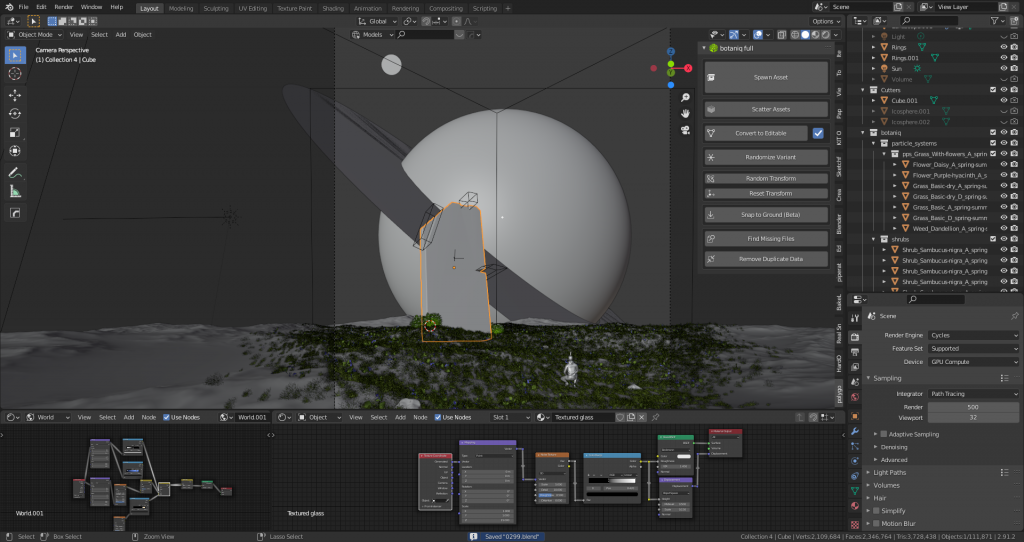Toggle the camera view icon
The height and width of the screenshot is (542, 1024).
tap(685, 130)
